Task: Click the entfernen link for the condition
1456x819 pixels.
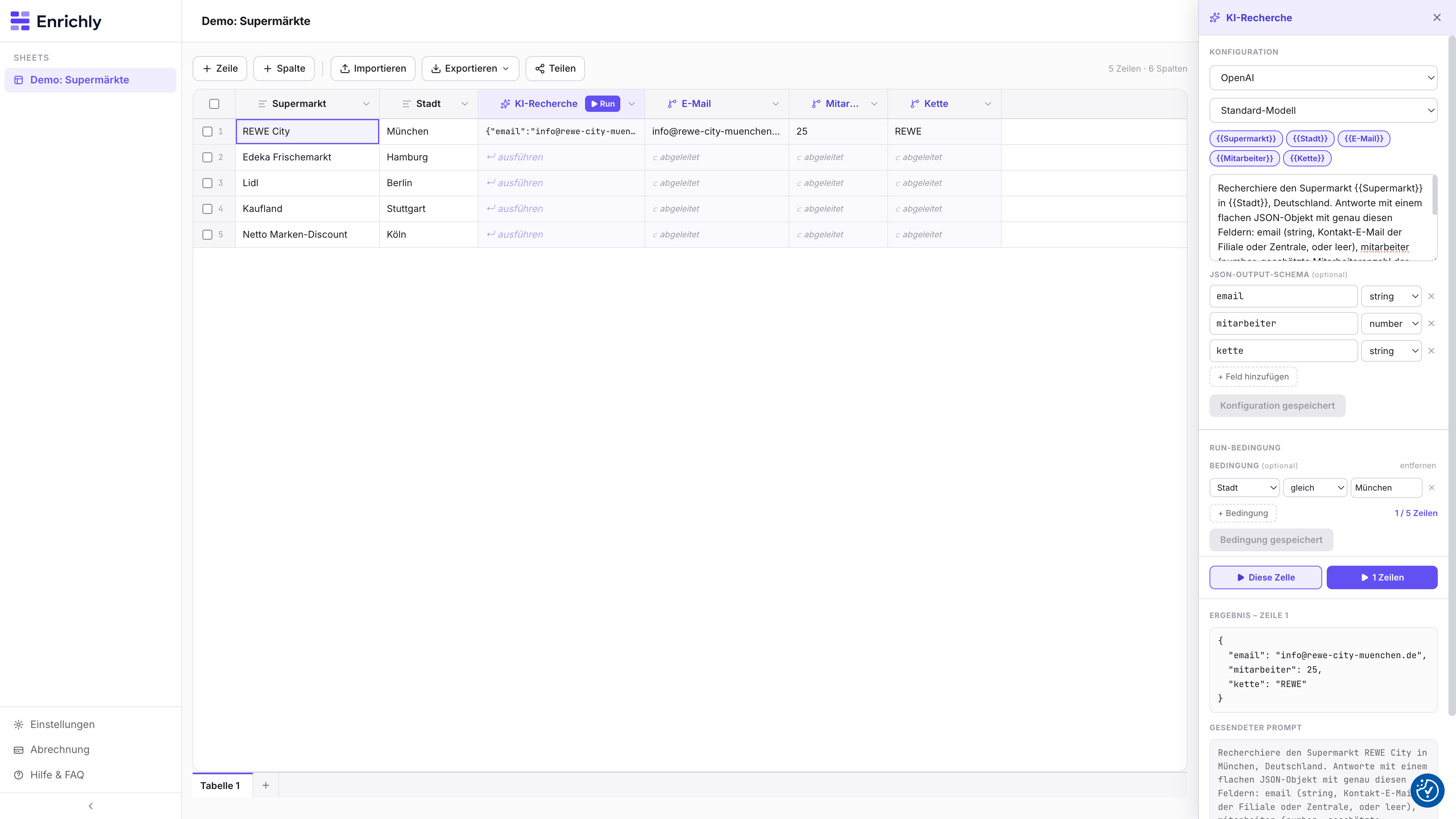Action: click(1418, 466)
